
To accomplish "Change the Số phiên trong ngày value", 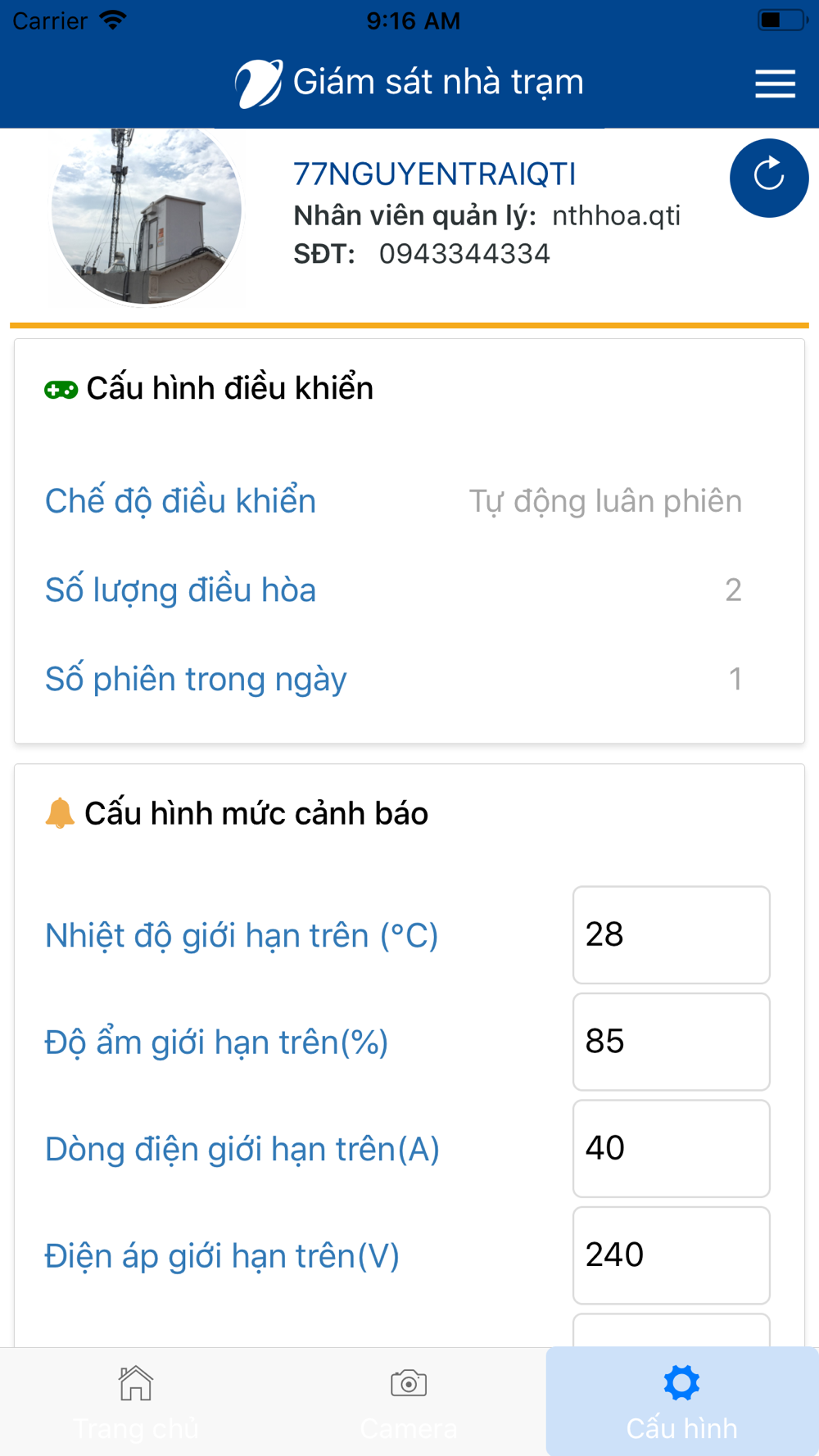I will pos(735,679).
